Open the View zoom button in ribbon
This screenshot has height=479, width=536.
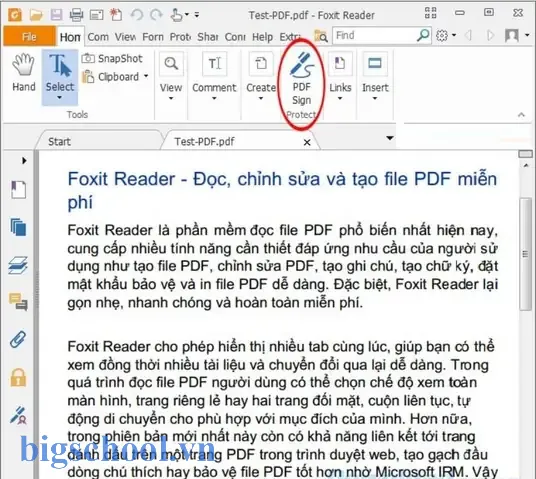pyautogui.click(x=171, y=64)
